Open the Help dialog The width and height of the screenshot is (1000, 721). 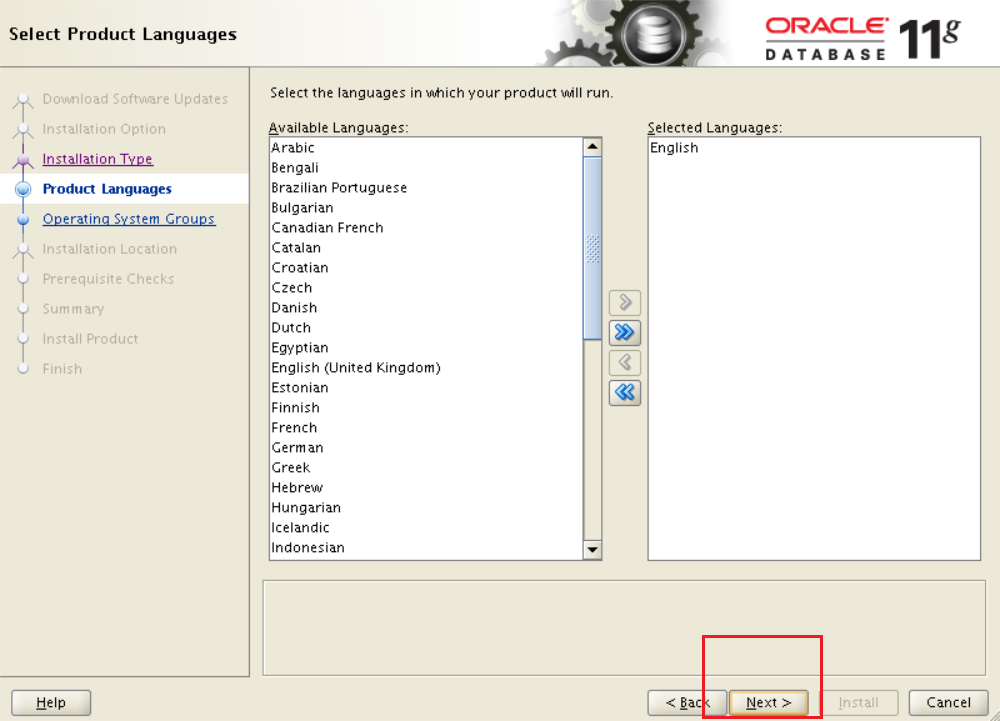pyautogui.click(x=51, y=703)
